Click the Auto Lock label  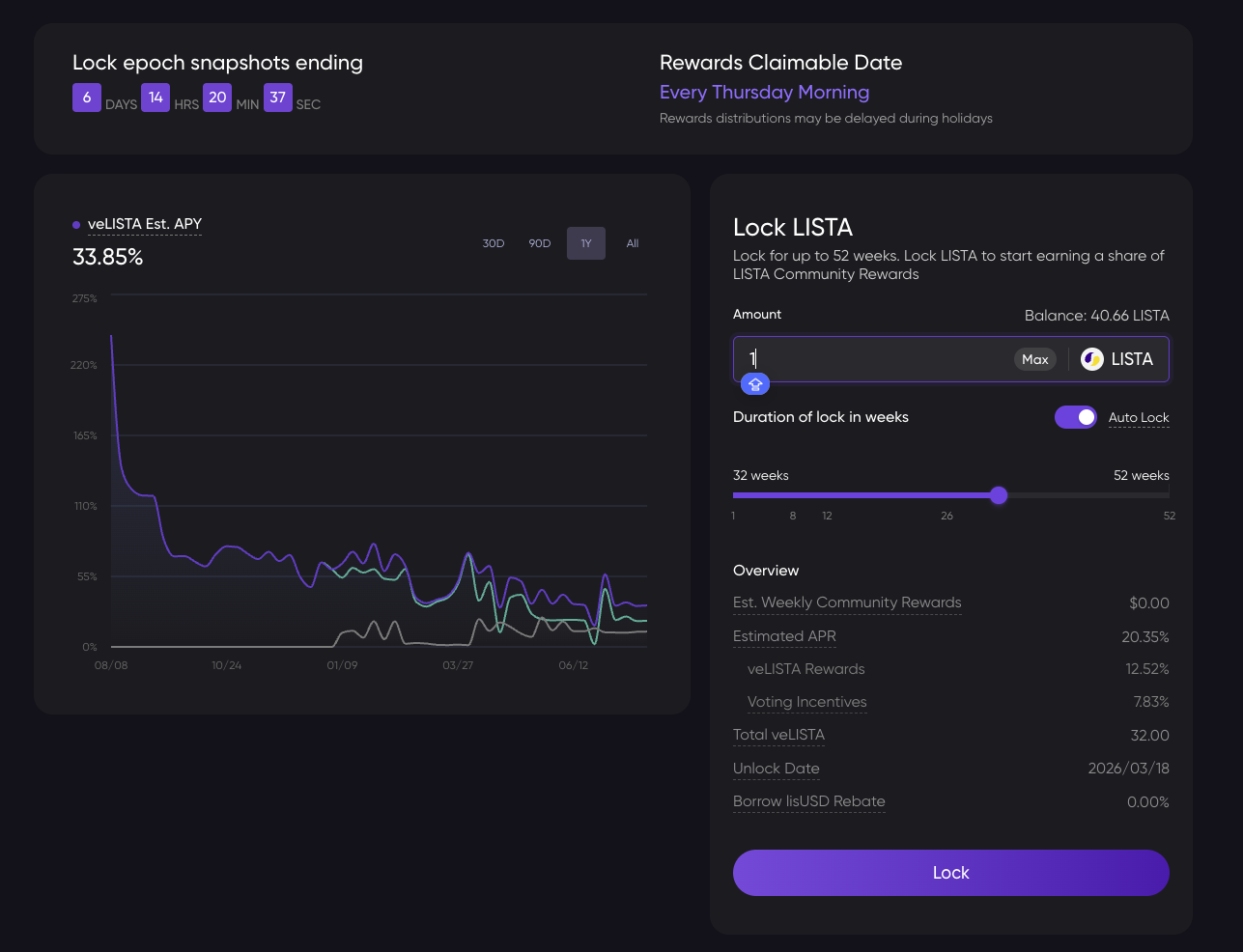click(x=1139, y=417)
